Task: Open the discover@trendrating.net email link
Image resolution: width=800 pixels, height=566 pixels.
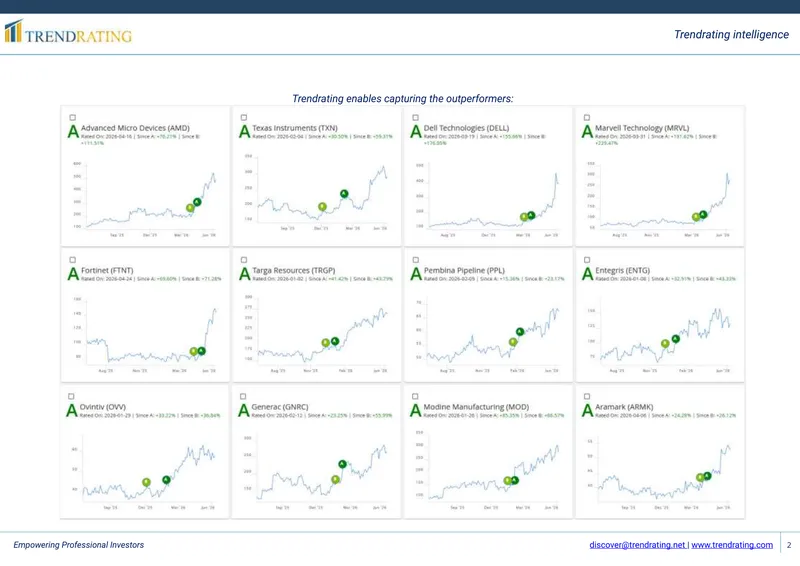Action: (637, 545)
